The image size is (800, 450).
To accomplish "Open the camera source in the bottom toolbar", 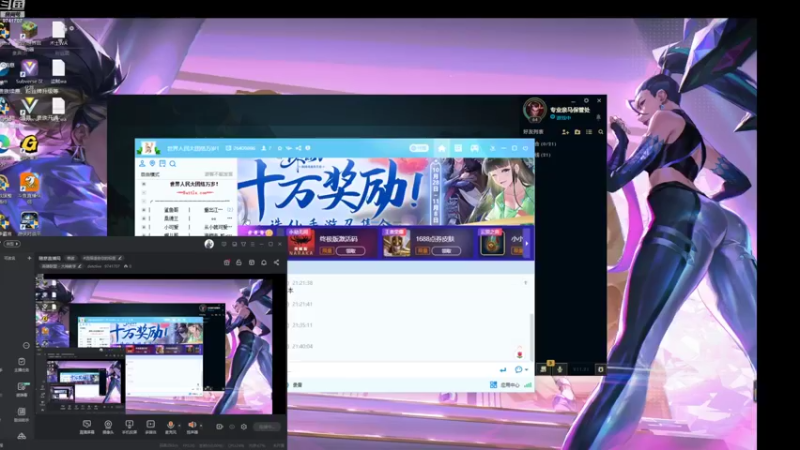I will pyautogui.click(x=108, y=427).
